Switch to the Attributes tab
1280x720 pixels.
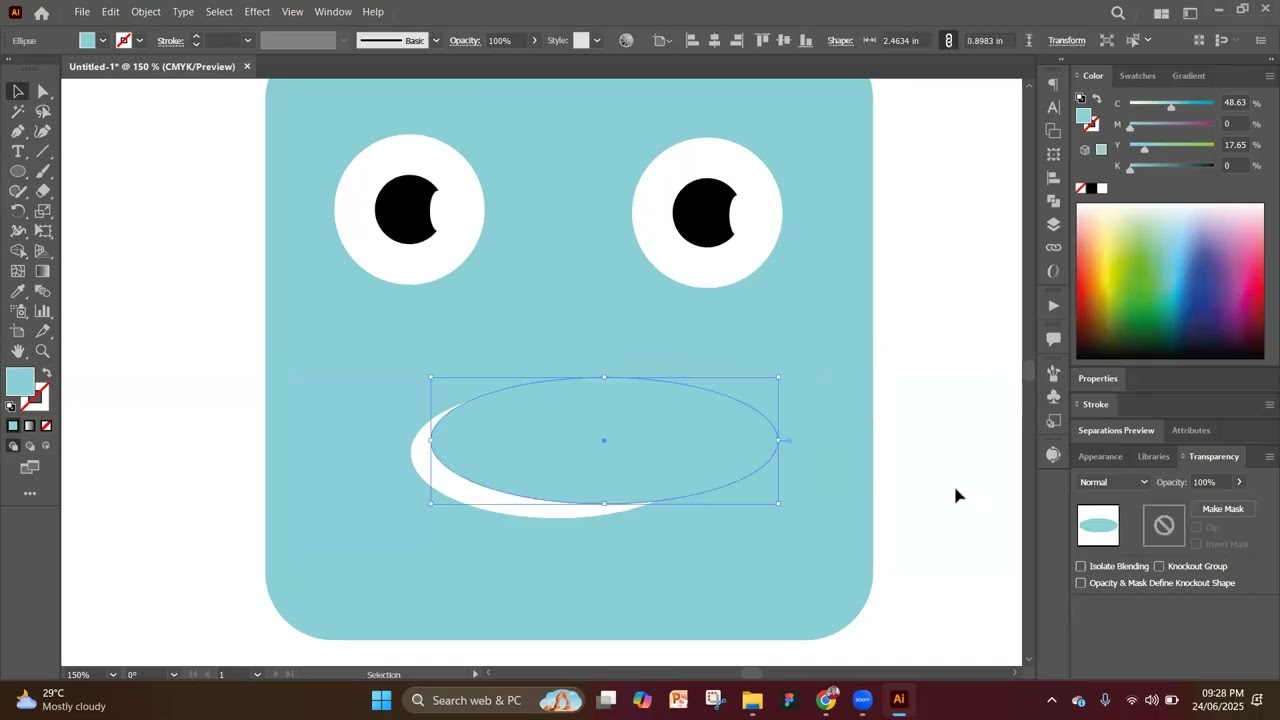click(1191, 430)
